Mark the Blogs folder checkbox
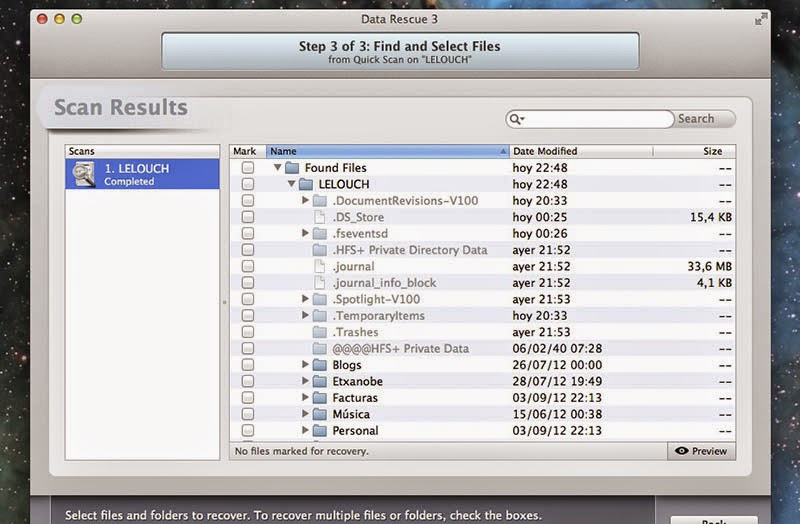 coord(247,364)
